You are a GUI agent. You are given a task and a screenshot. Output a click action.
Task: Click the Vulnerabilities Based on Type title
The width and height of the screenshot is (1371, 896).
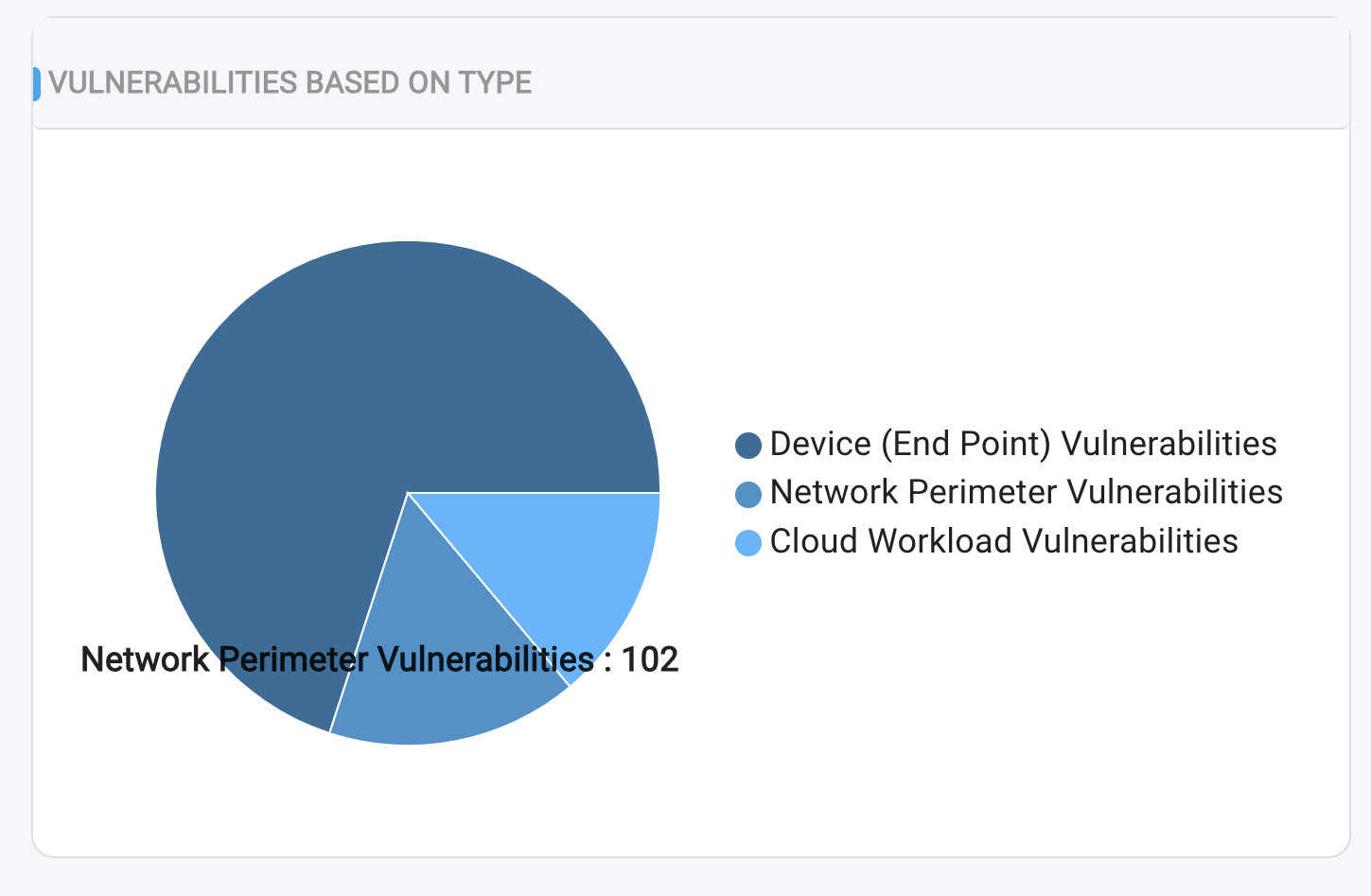(290, 83)
